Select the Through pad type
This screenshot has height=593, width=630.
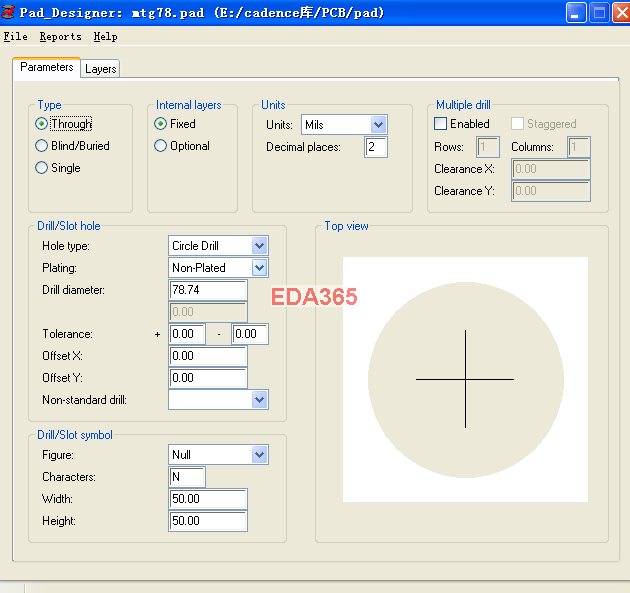click(42, 124)
